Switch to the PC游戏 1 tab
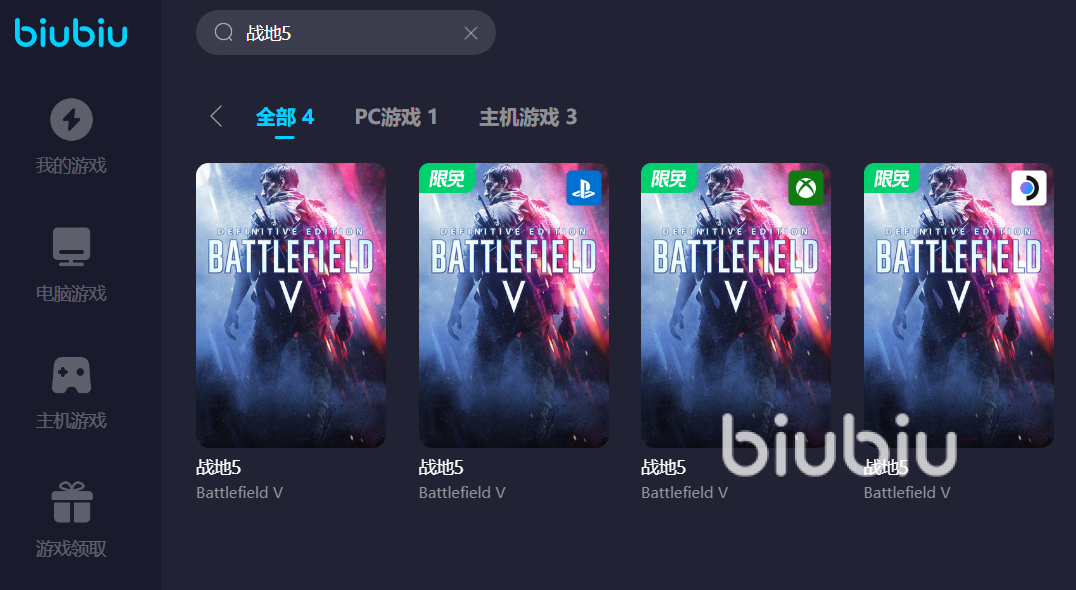 [x=396, y=117]
